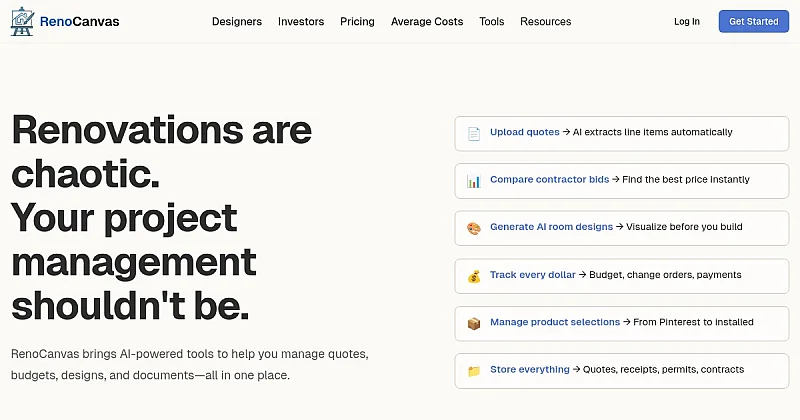Screen dimensions: 800x420
Task: Click the 'Renovations are chaotic.' headline
Action: tap(161, 152)
